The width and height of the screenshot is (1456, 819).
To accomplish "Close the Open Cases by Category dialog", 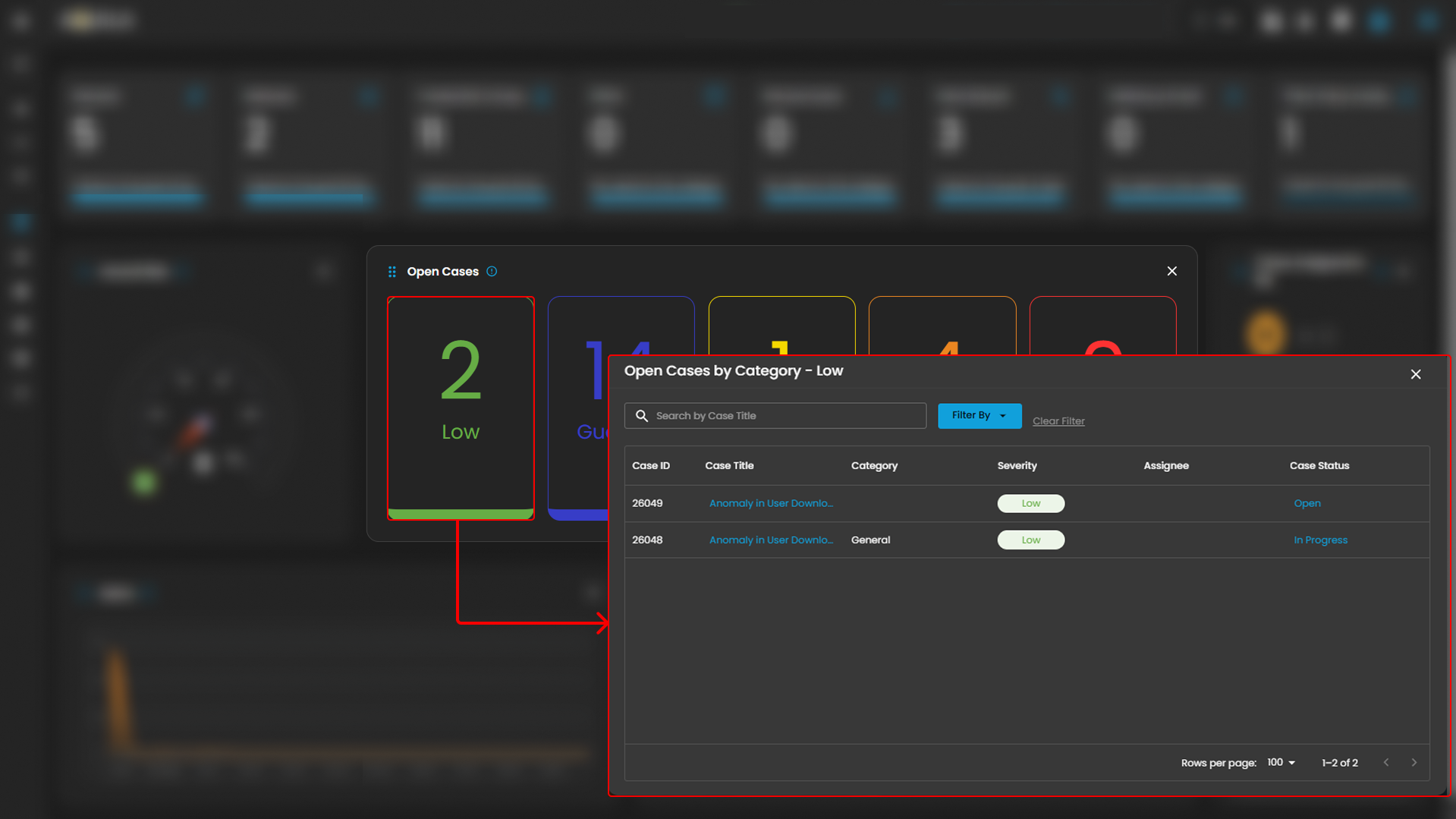I will (1415, 374).
